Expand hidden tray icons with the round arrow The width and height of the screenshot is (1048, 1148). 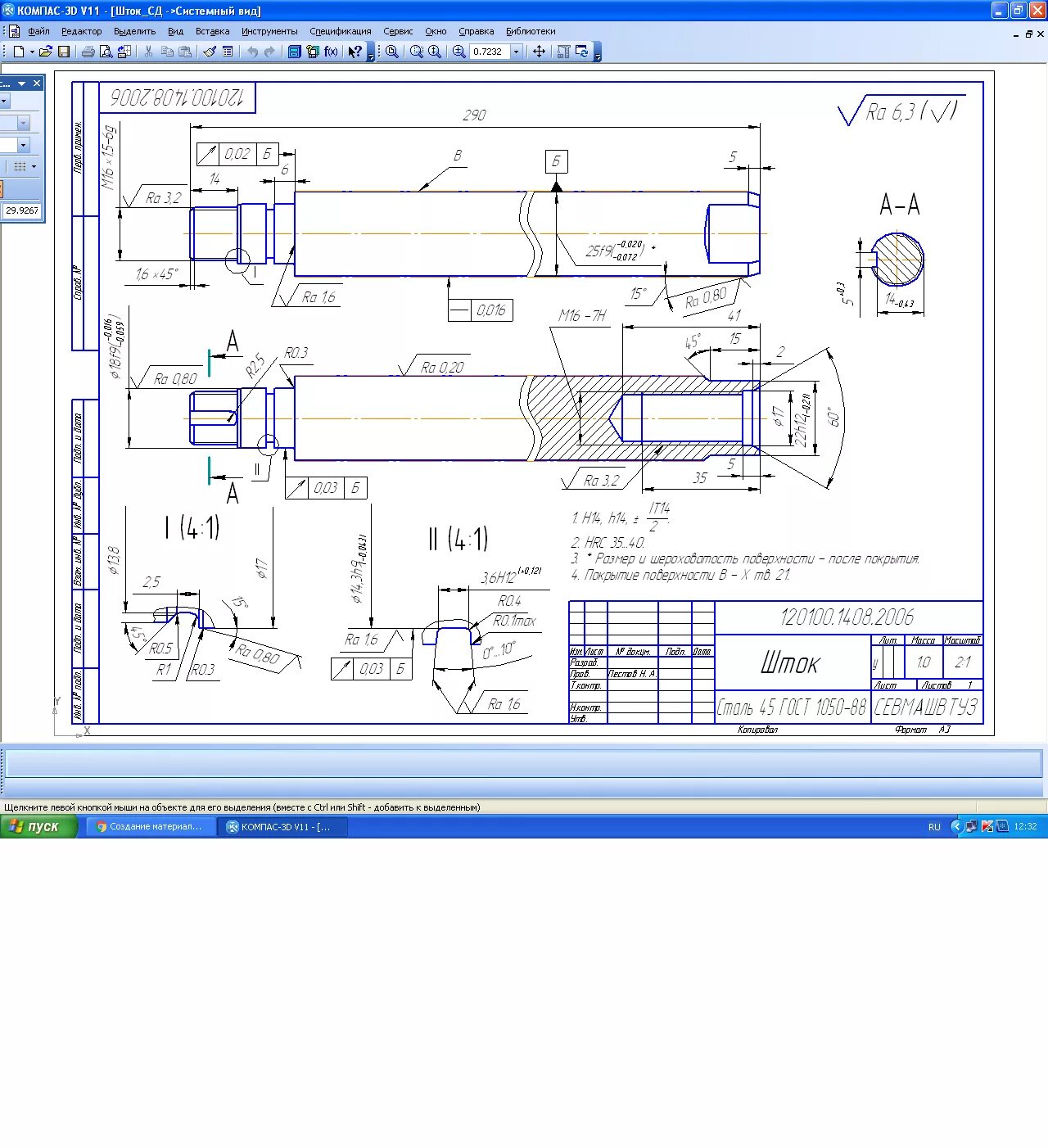pos(955,826)
